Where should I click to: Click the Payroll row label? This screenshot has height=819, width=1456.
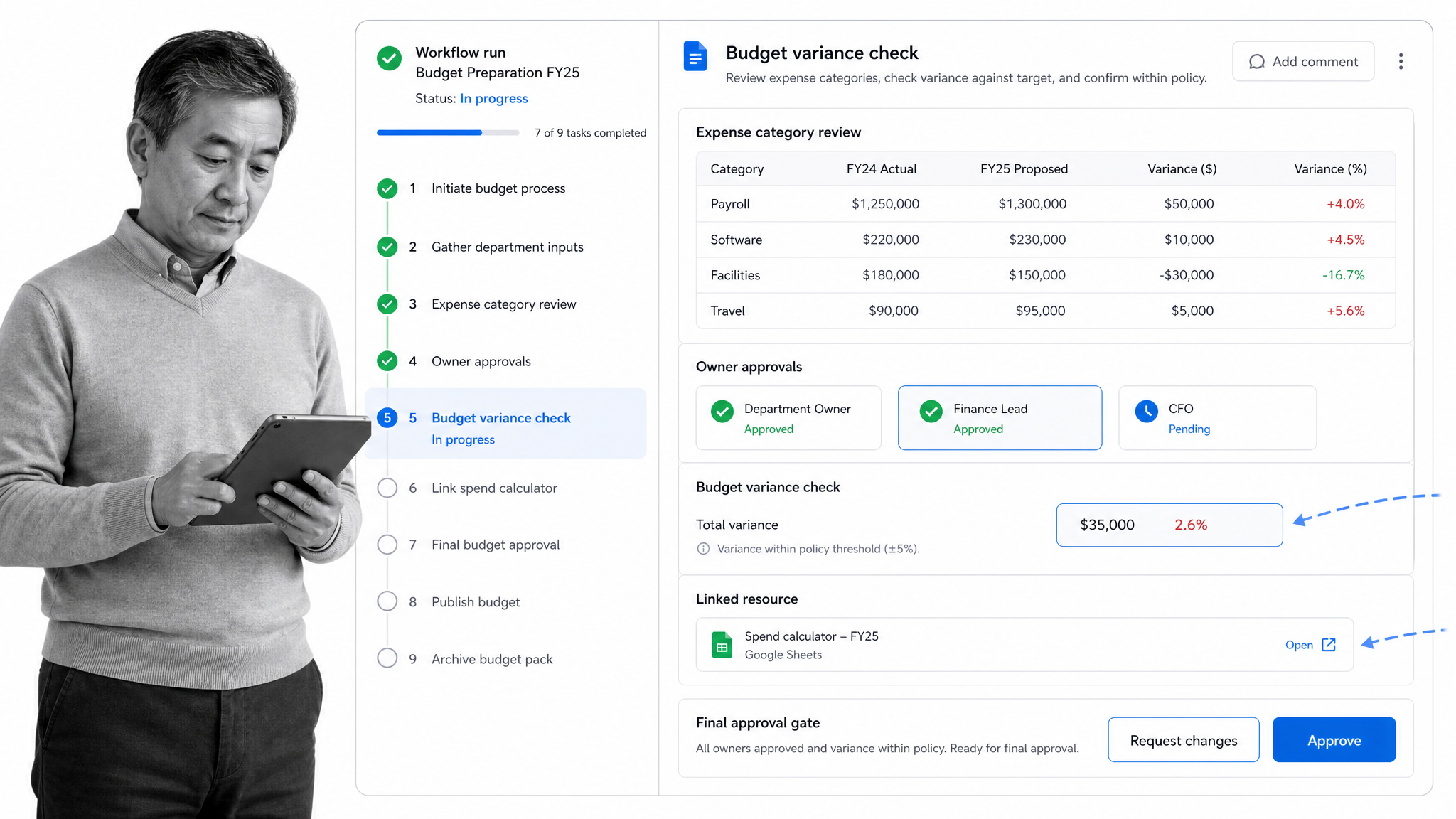730,204
